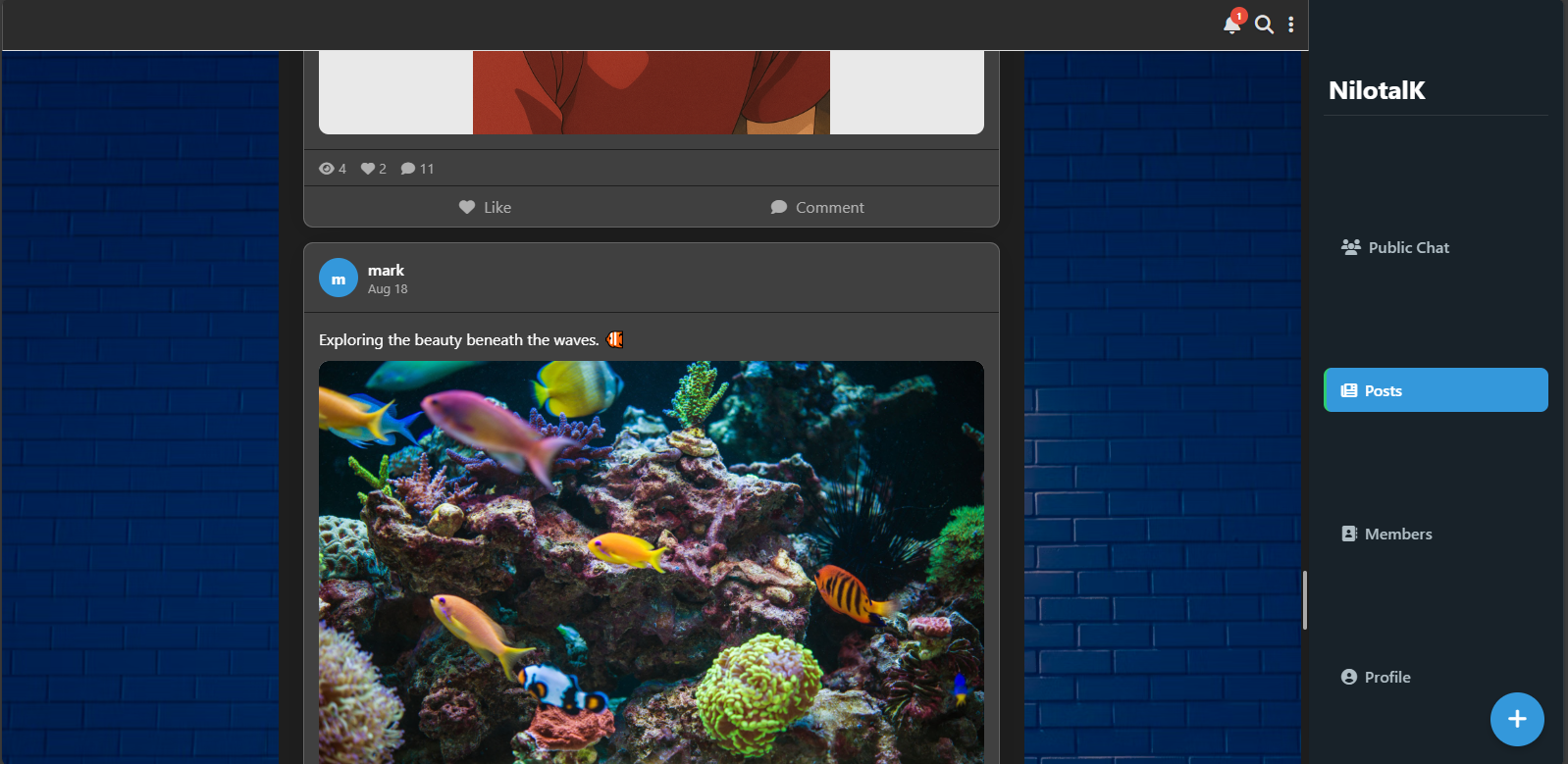Click the heart likes count 2
Image resolution: width=1568 pixels, height=764 pixels.
point(374,169)
